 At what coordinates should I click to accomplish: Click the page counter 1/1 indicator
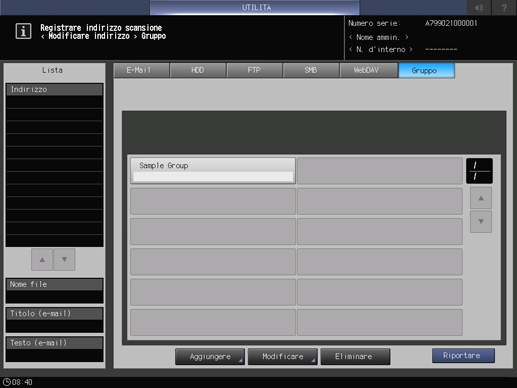[x=479, y=171]
